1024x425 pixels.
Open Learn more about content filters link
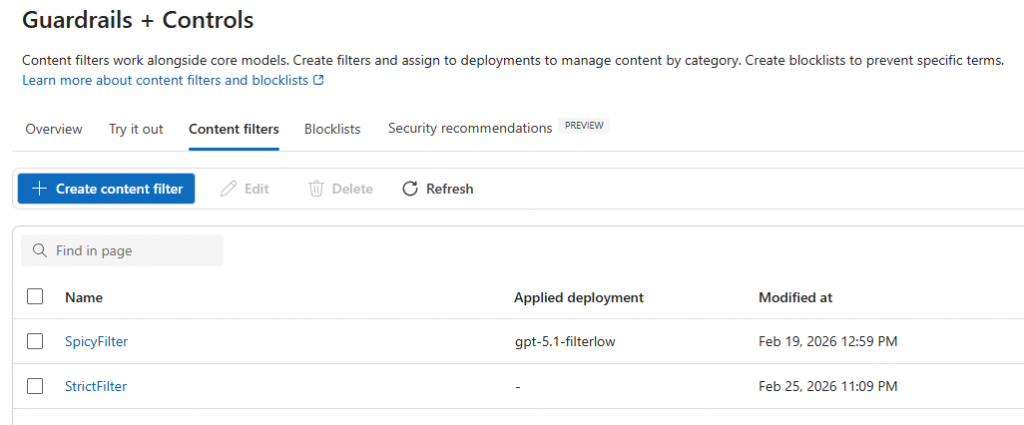click(x=166, y=80)
